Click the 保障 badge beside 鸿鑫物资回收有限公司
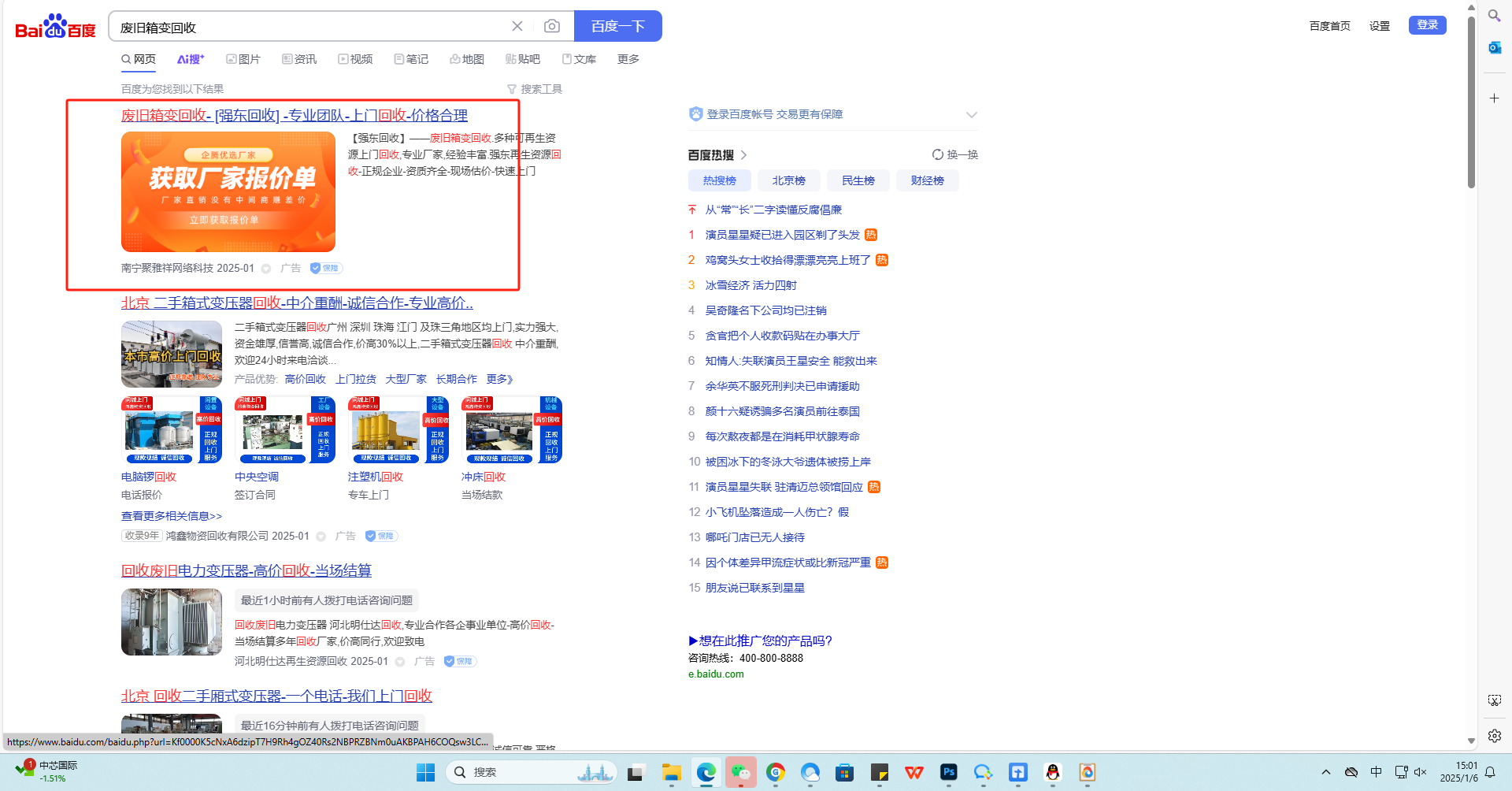The height and width of the screenshot is (791, 1512). [381, 536]
